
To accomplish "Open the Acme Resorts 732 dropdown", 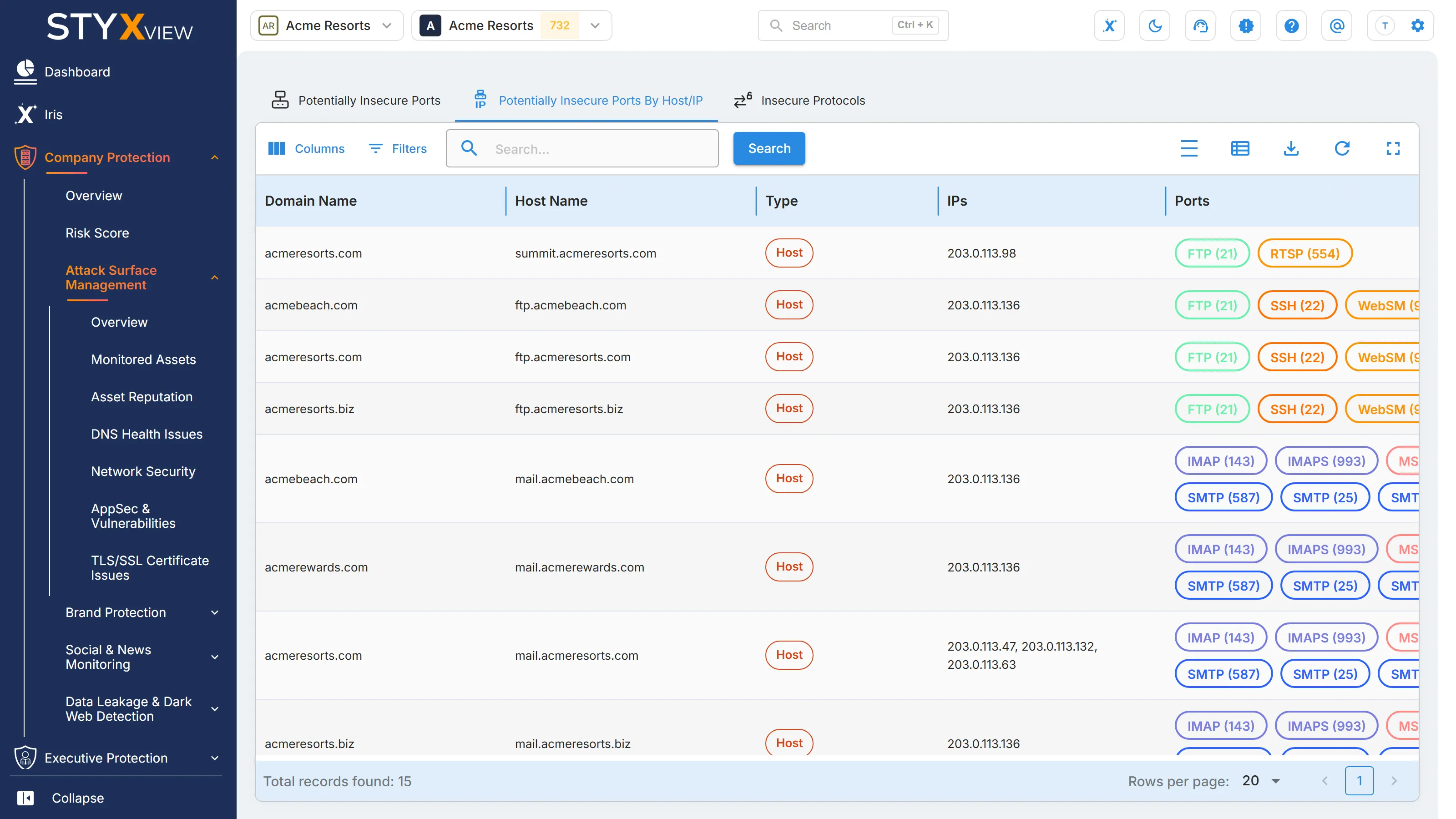I will [511, 25].
